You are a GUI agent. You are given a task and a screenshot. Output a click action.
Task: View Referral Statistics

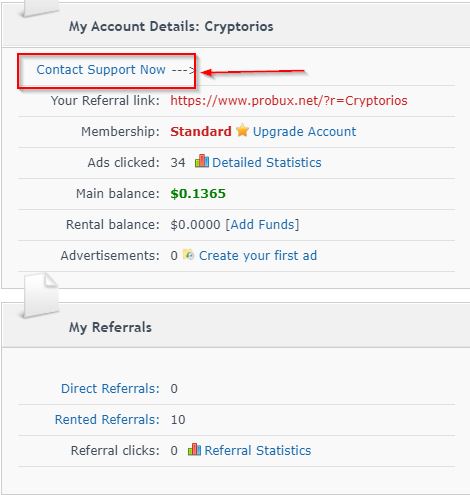tap(258, 450)
